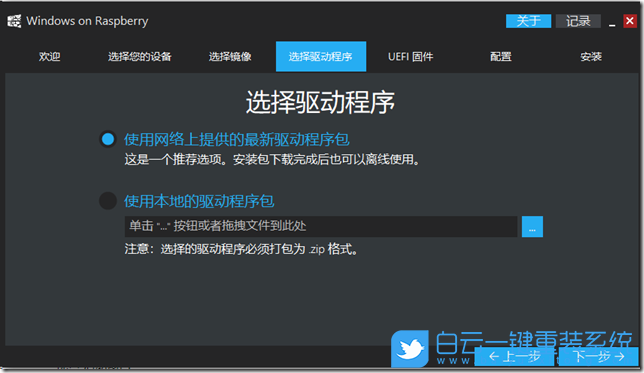The image size is (644, 373).
Task: Switch to the 欢迎 tab
Action: (50, 56)
